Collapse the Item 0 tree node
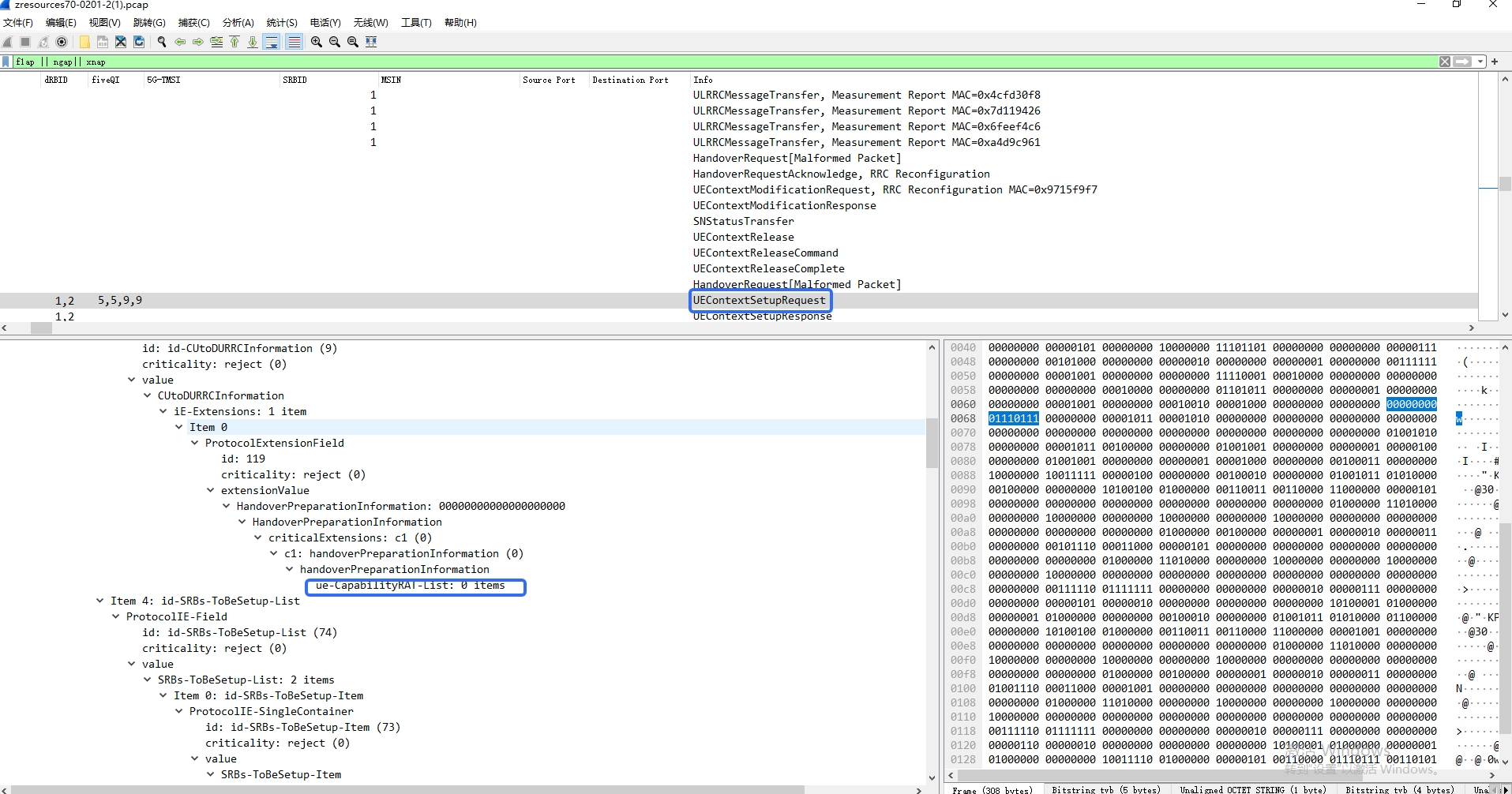This screenshot has height=794, width=1512. 179,427
